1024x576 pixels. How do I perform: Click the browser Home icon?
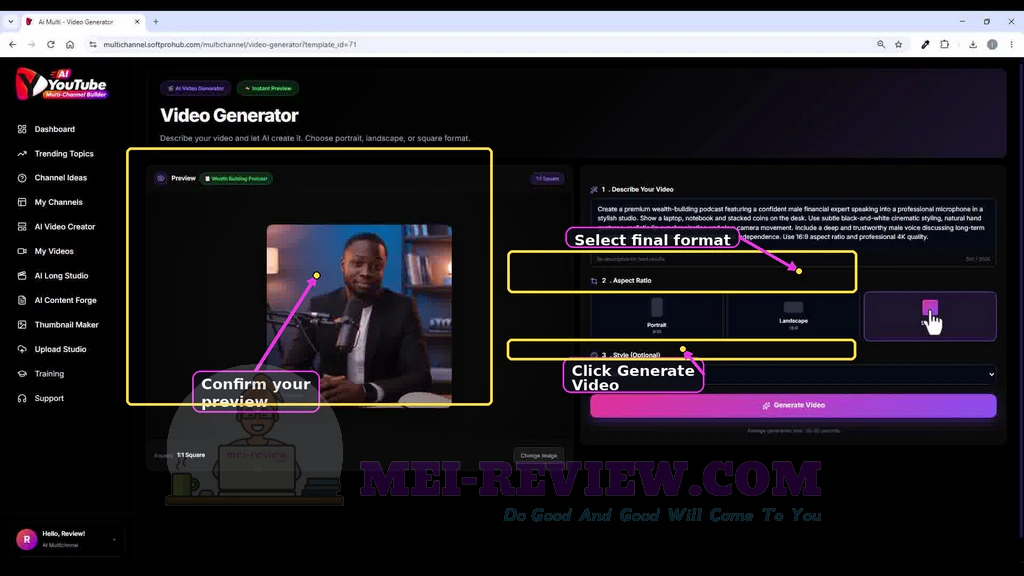70,44
